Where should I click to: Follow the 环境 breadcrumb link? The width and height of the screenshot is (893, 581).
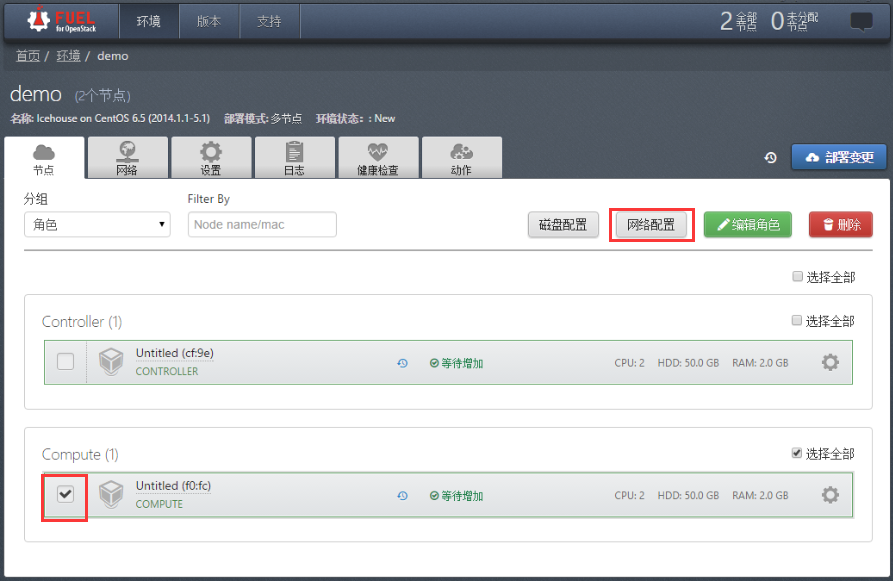click(68, 56)
